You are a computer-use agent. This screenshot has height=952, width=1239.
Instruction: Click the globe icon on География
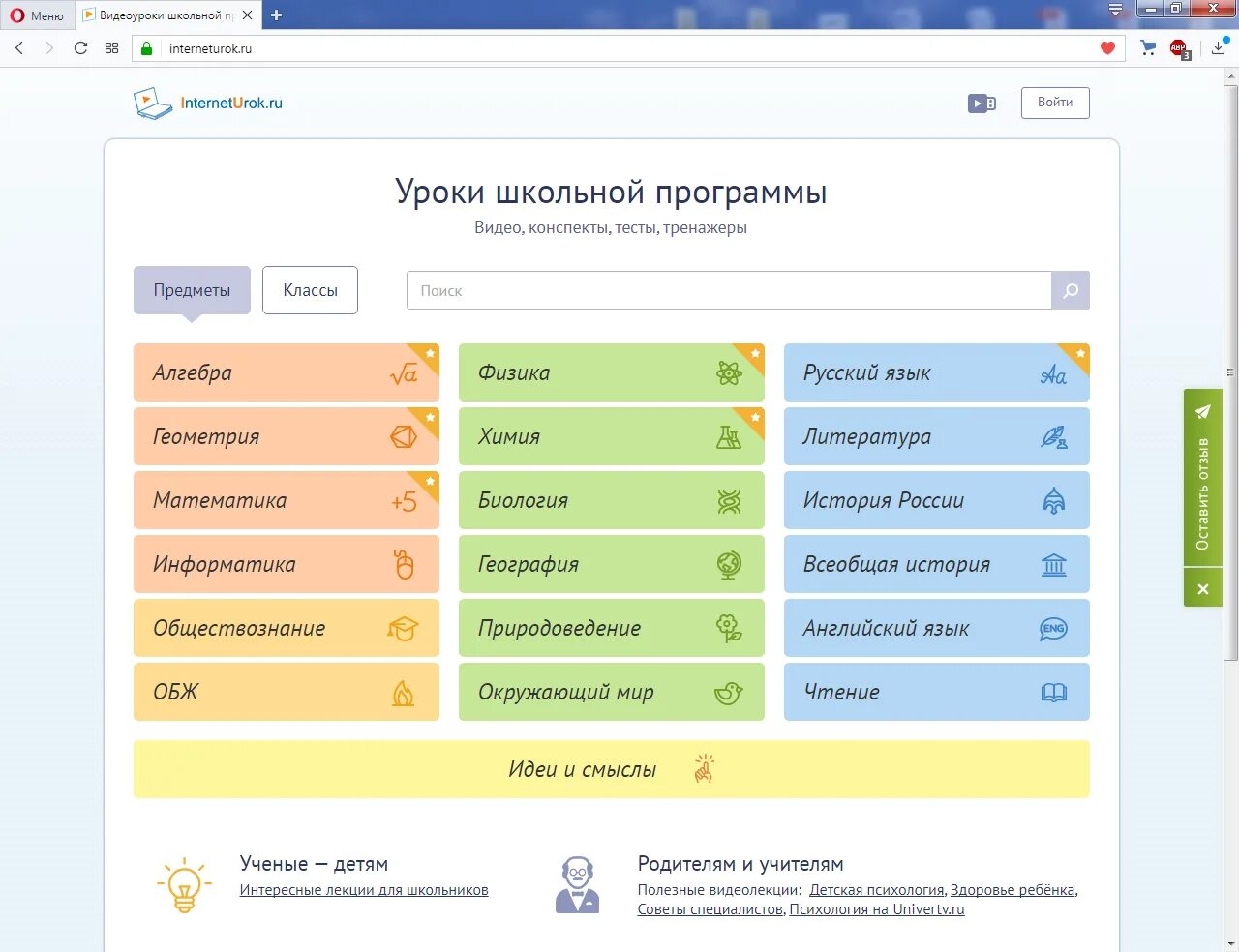(x=729, y=565)
